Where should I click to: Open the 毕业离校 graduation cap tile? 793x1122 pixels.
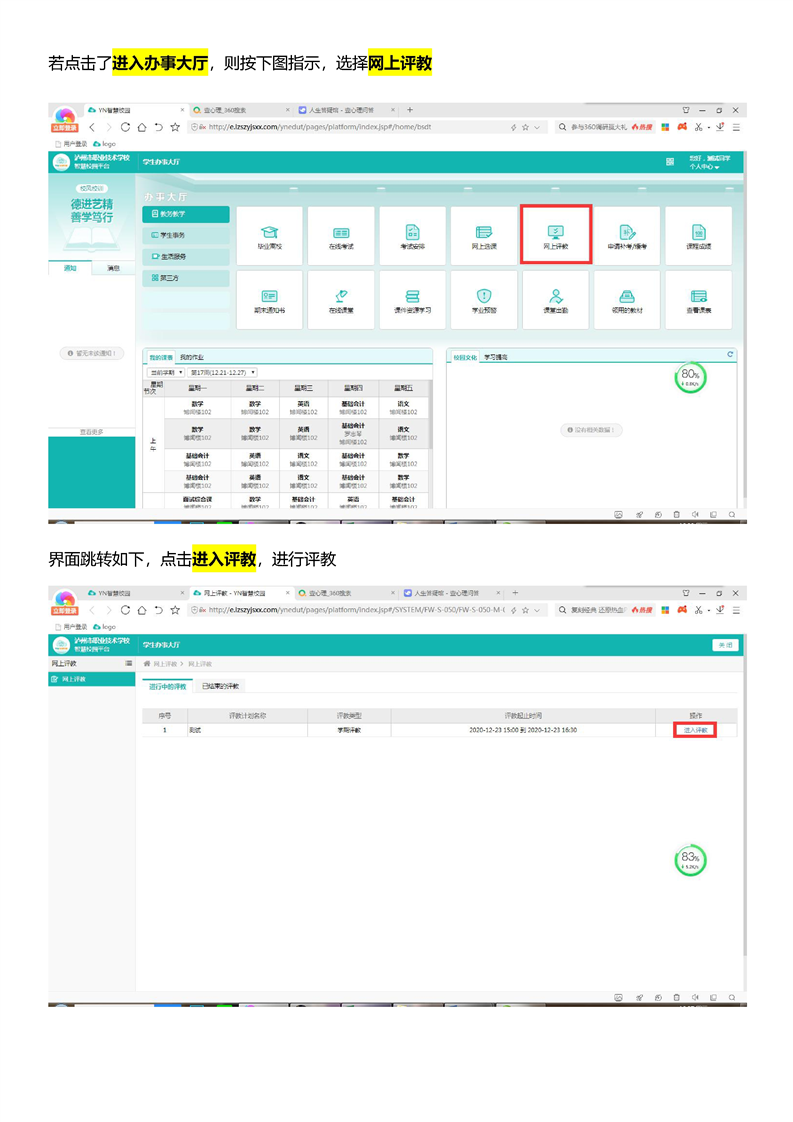(x=269, y=236)
